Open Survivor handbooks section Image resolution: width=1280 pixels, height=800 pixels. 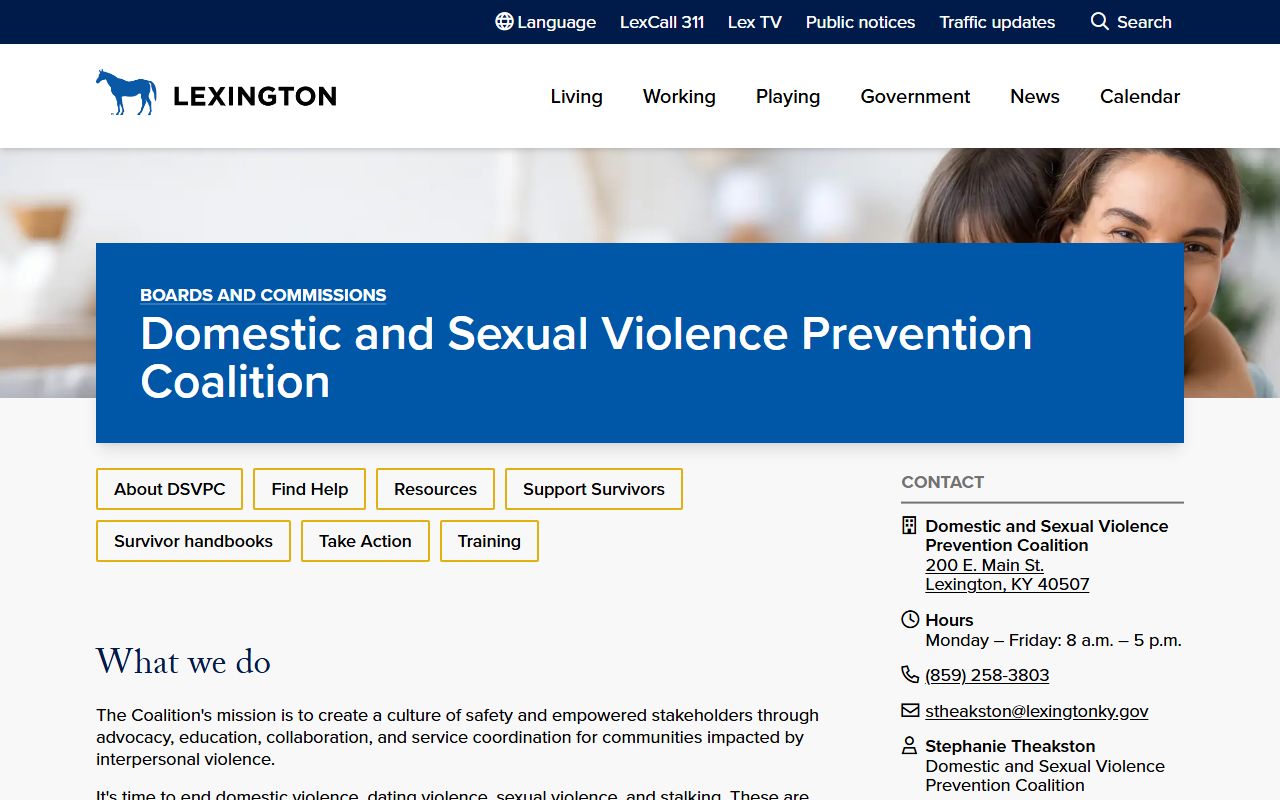[x=193, y=541]
